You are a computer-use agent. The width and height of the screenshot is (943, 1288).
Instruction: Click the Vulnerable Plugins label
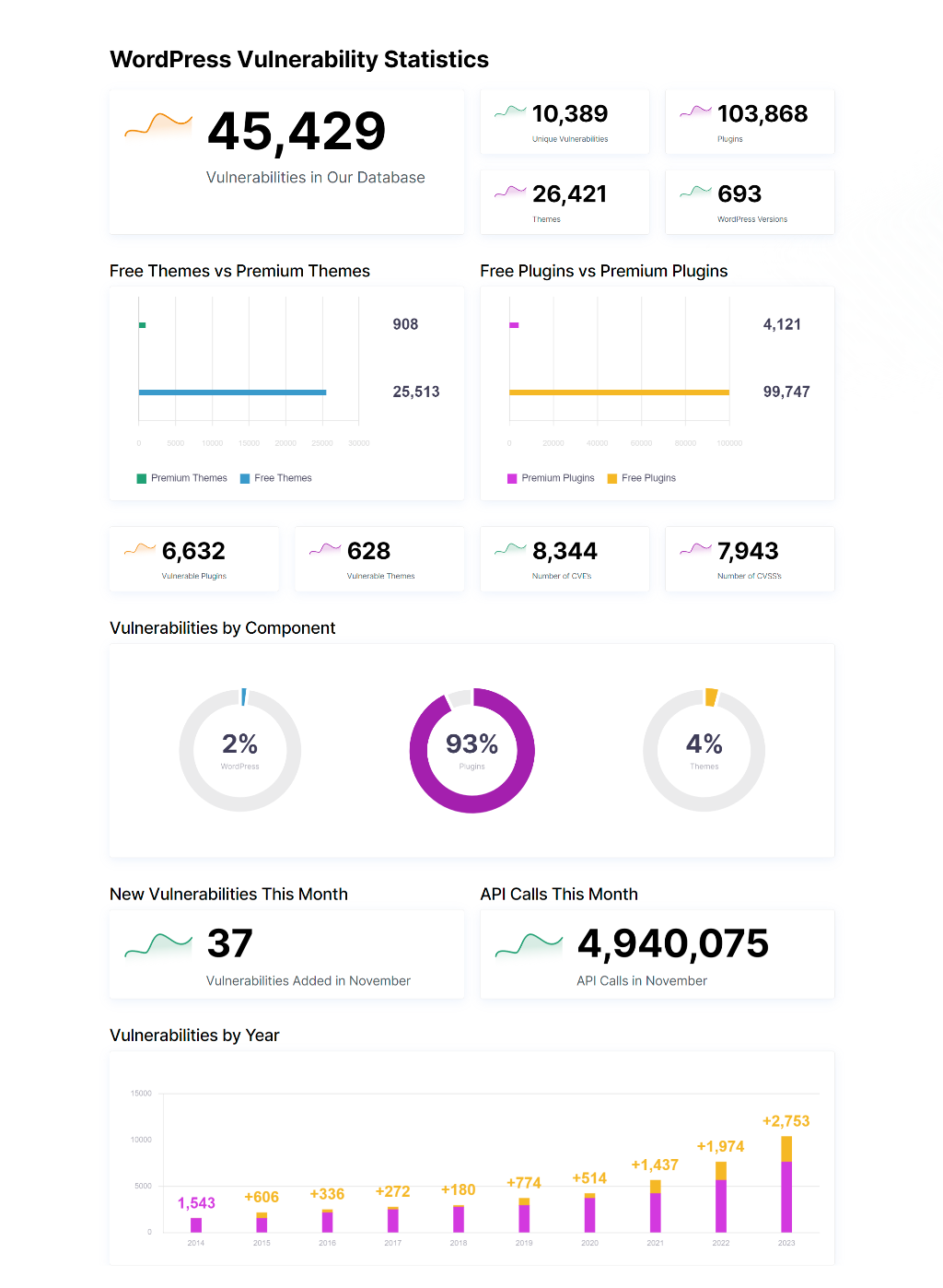point(194,576)
